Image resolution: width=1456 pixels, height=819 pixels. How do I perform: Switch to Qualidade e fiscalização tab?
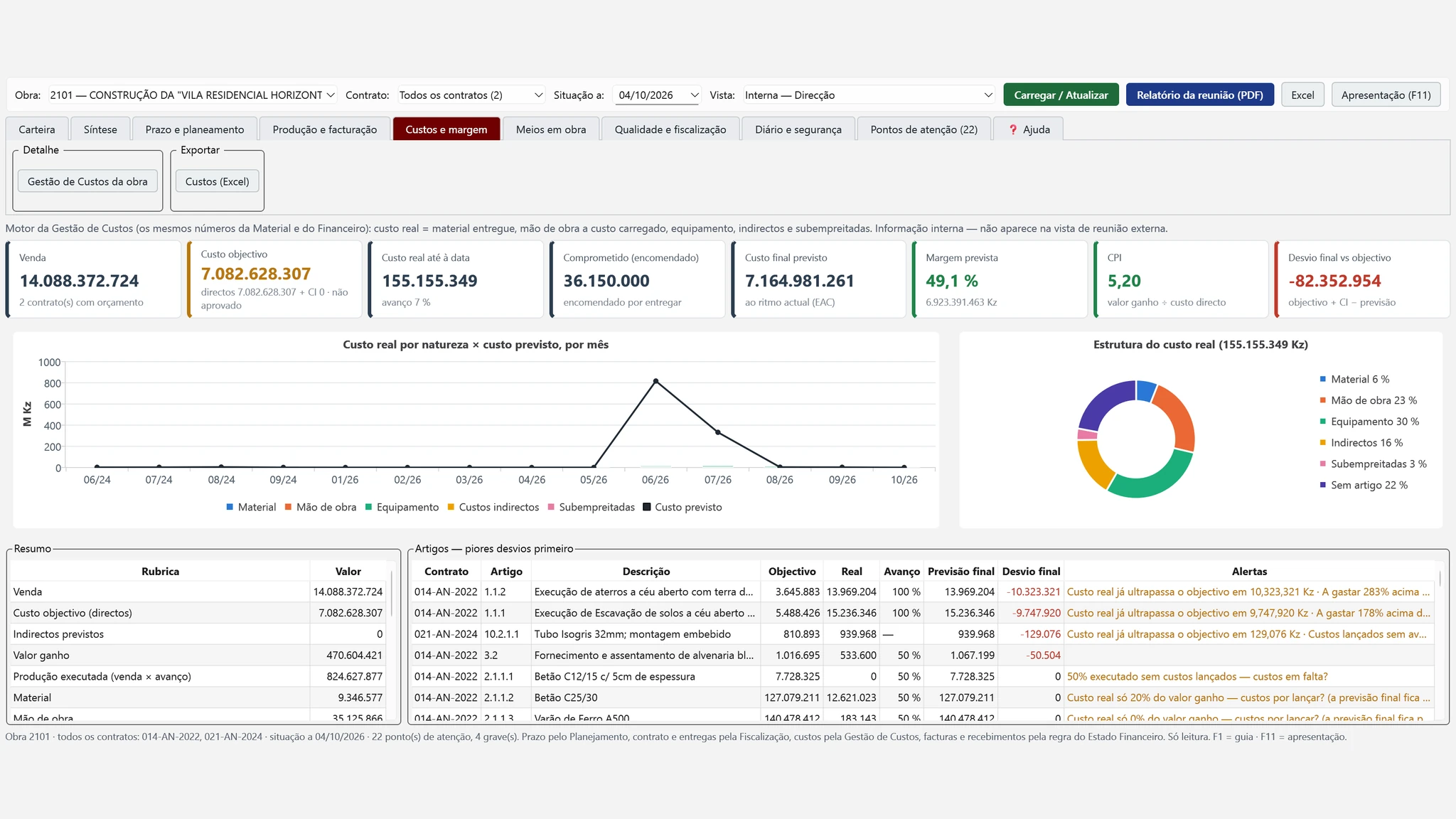[670, 129]
